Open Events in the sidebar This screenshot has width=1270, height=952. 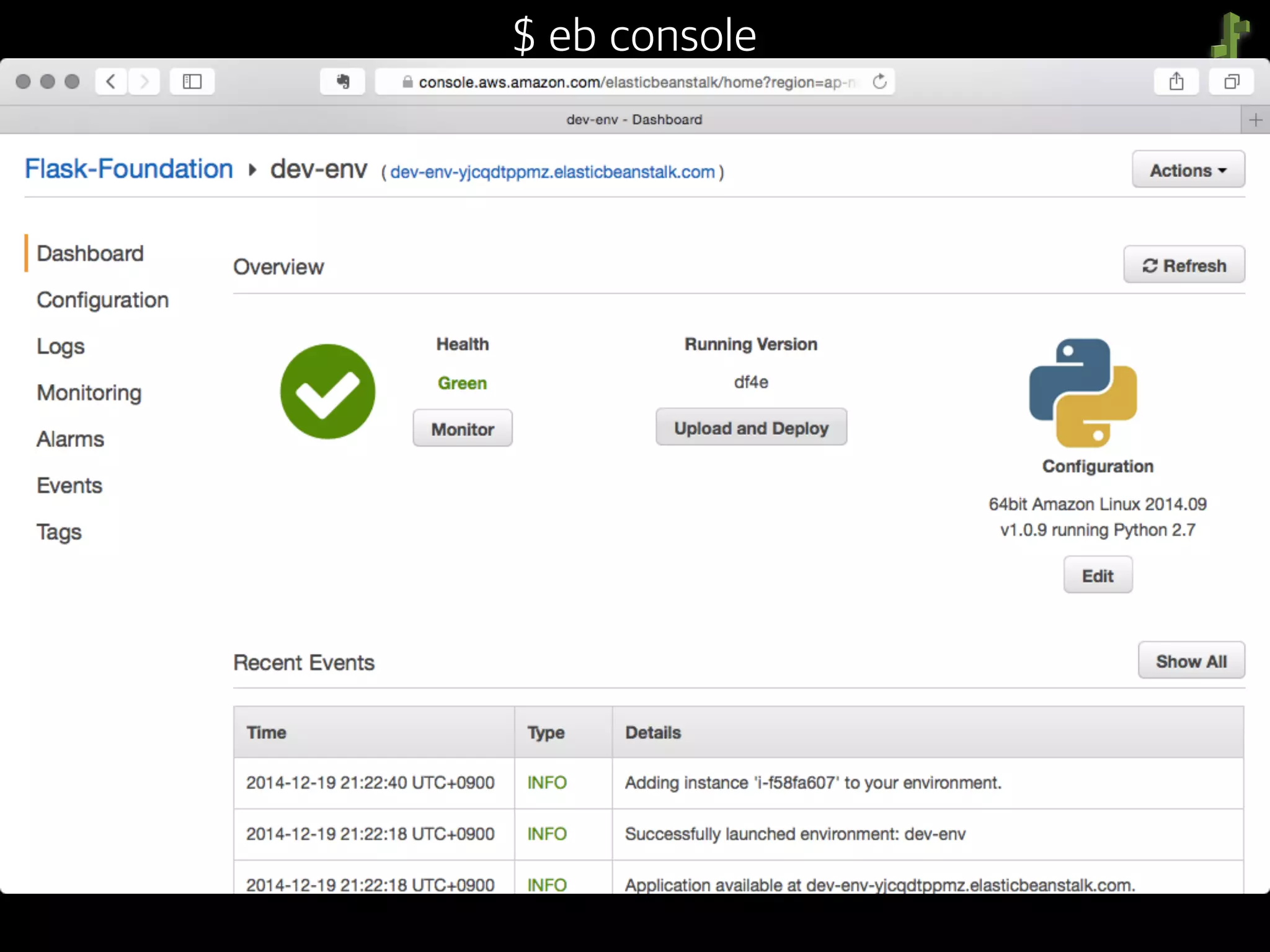(69, 485)
